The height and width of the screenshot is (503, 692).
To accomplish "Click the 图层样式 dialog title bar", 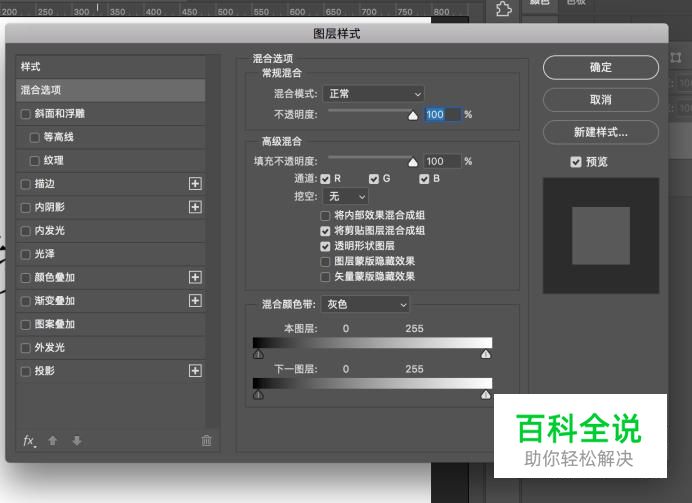I will coord(337,34).
